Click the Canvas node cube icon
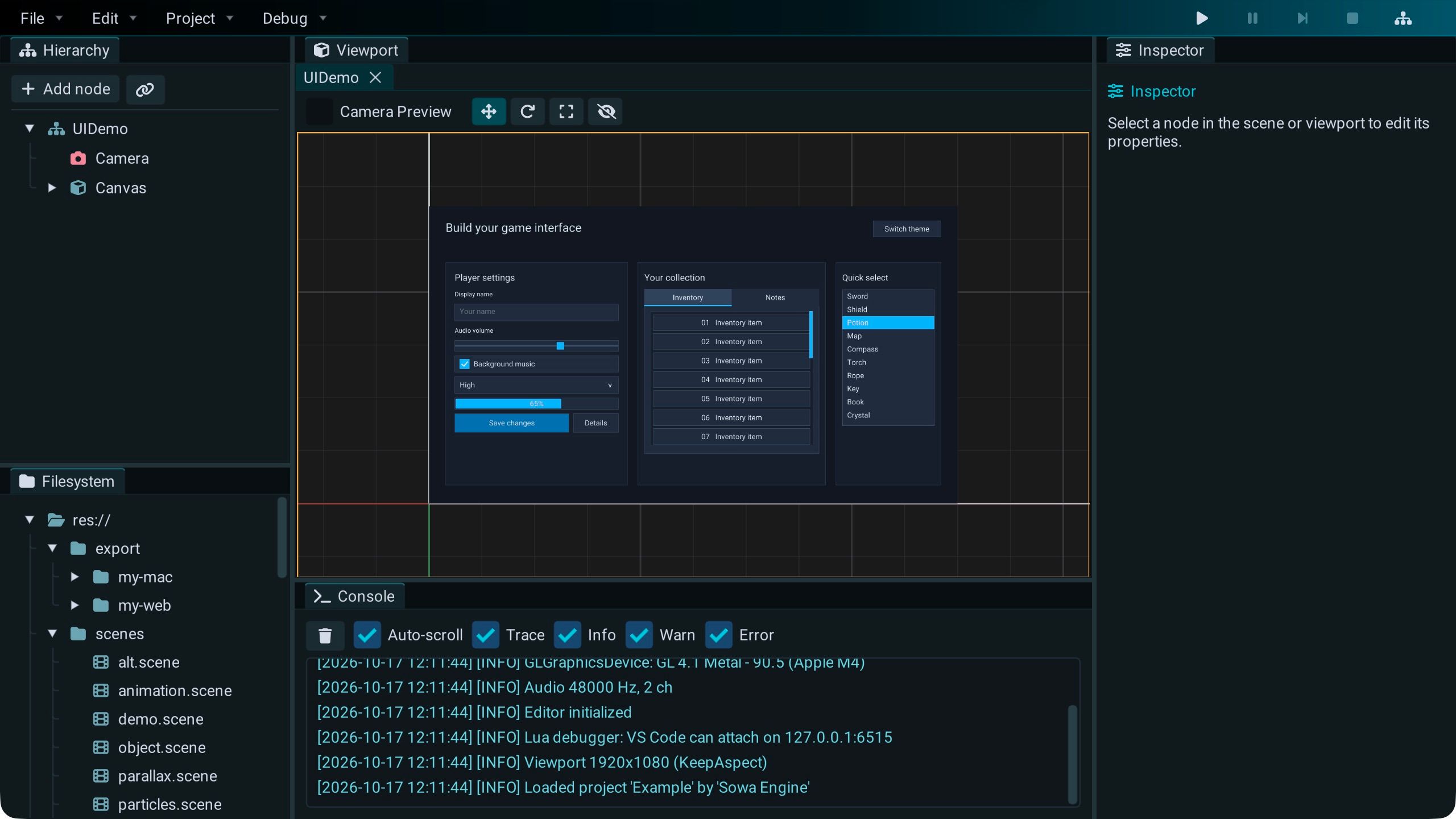This screenshot has height=819, width=1456. click(78, 188)
